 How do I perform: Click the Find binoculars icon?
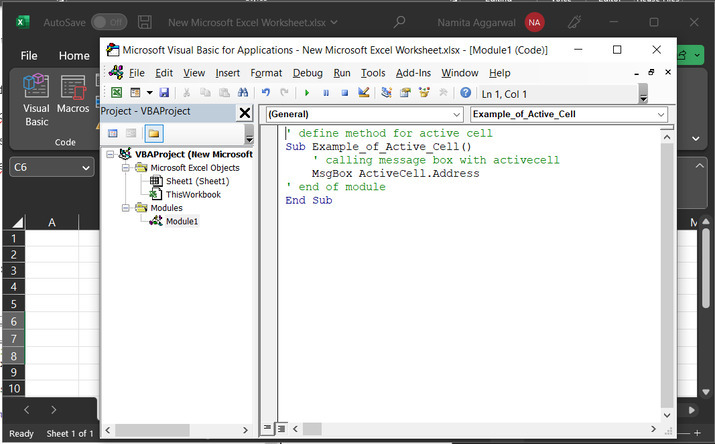(x=241, y=92)
